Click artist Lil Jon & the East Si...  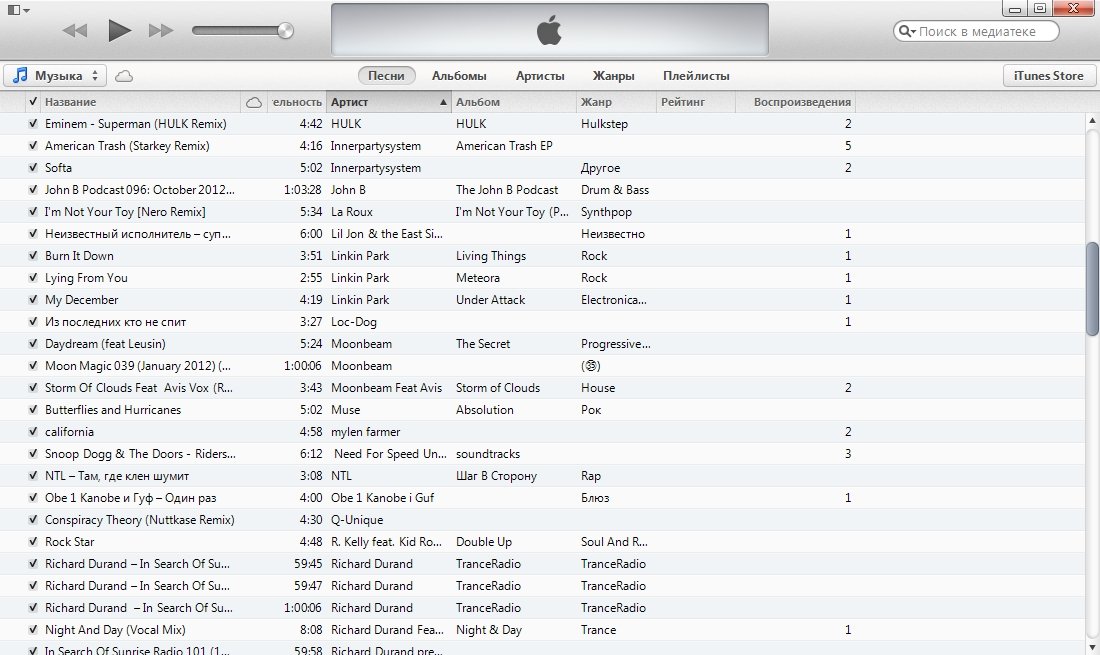(x=387, y=234)
